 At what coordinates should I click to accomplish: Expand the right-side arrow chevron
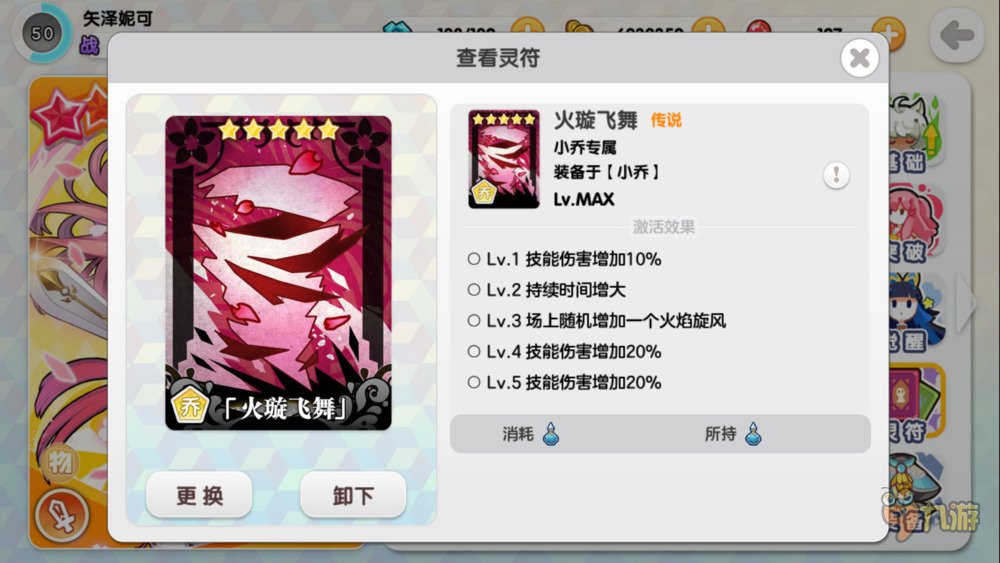pos(966,302)
